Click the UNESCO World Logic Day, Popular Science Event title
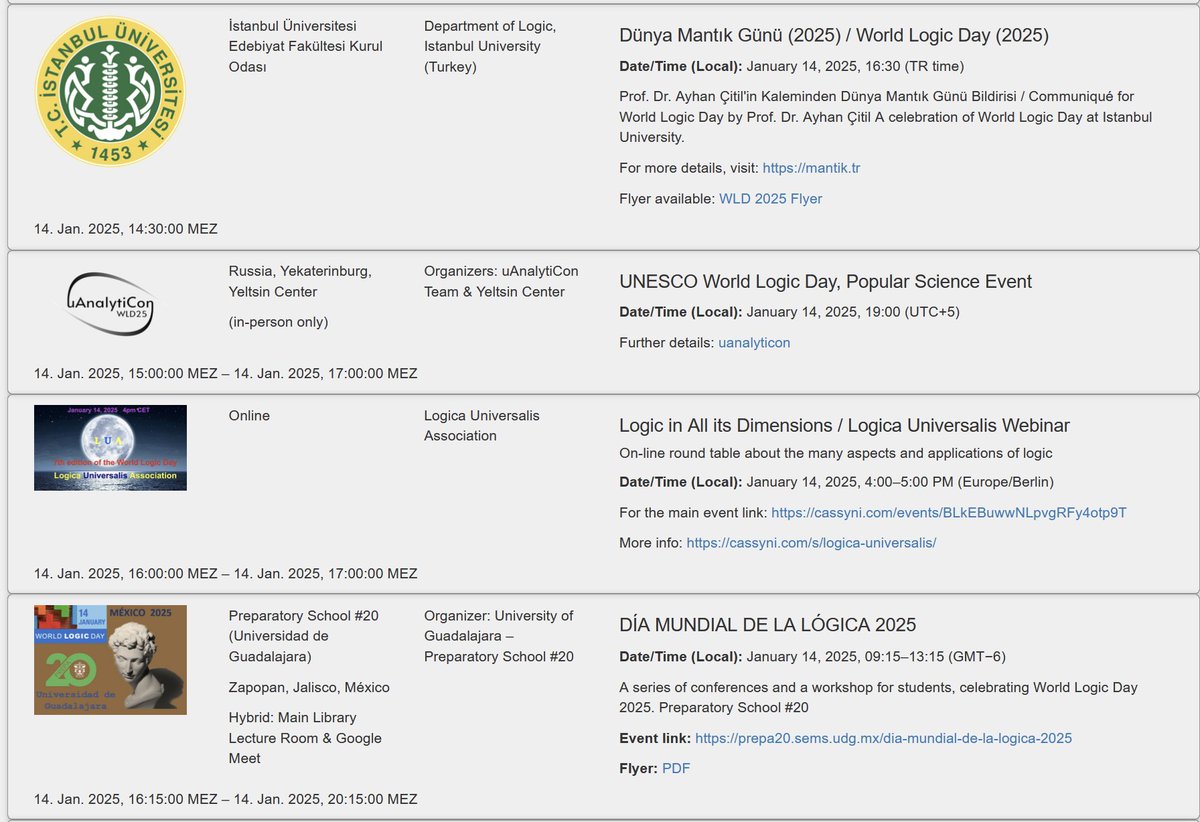The image size is (1200, 822). 826,282
